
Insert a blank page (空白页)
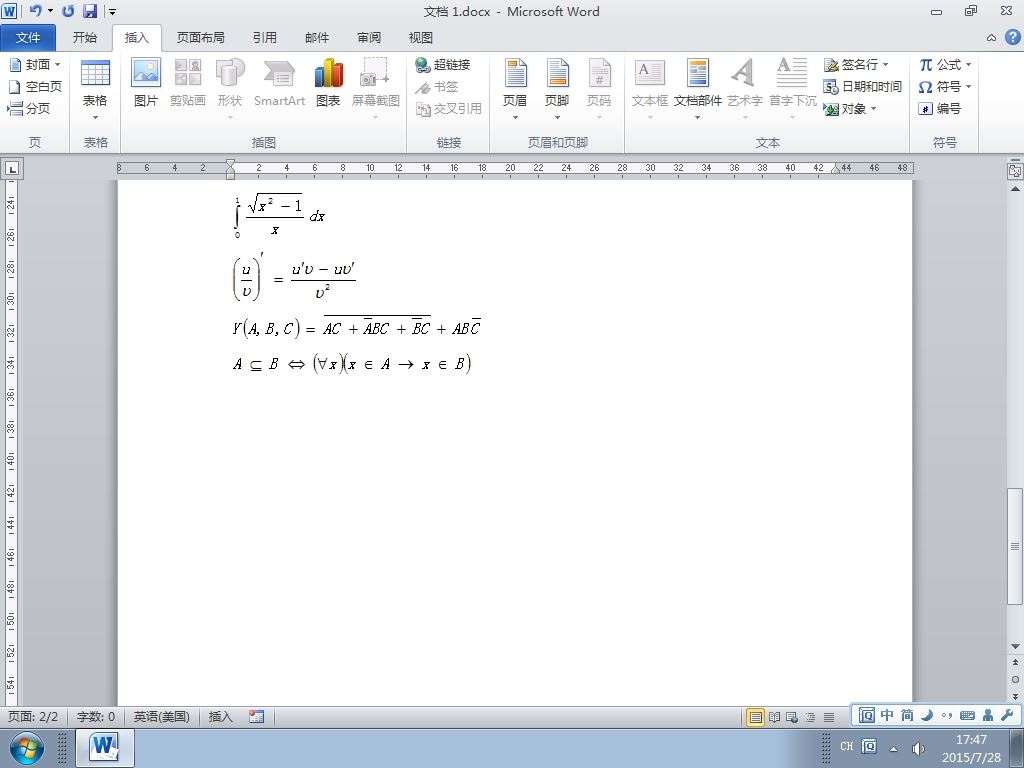point(35,86)
